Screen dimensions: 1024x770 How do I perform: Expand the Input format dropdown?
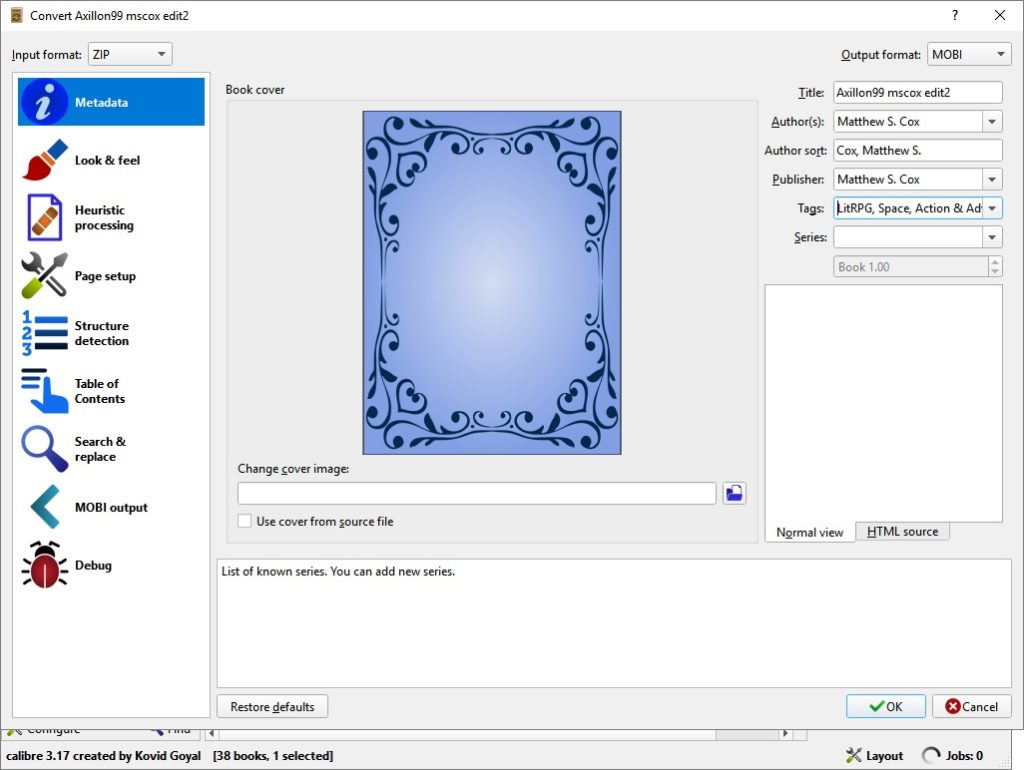(130, 55)
